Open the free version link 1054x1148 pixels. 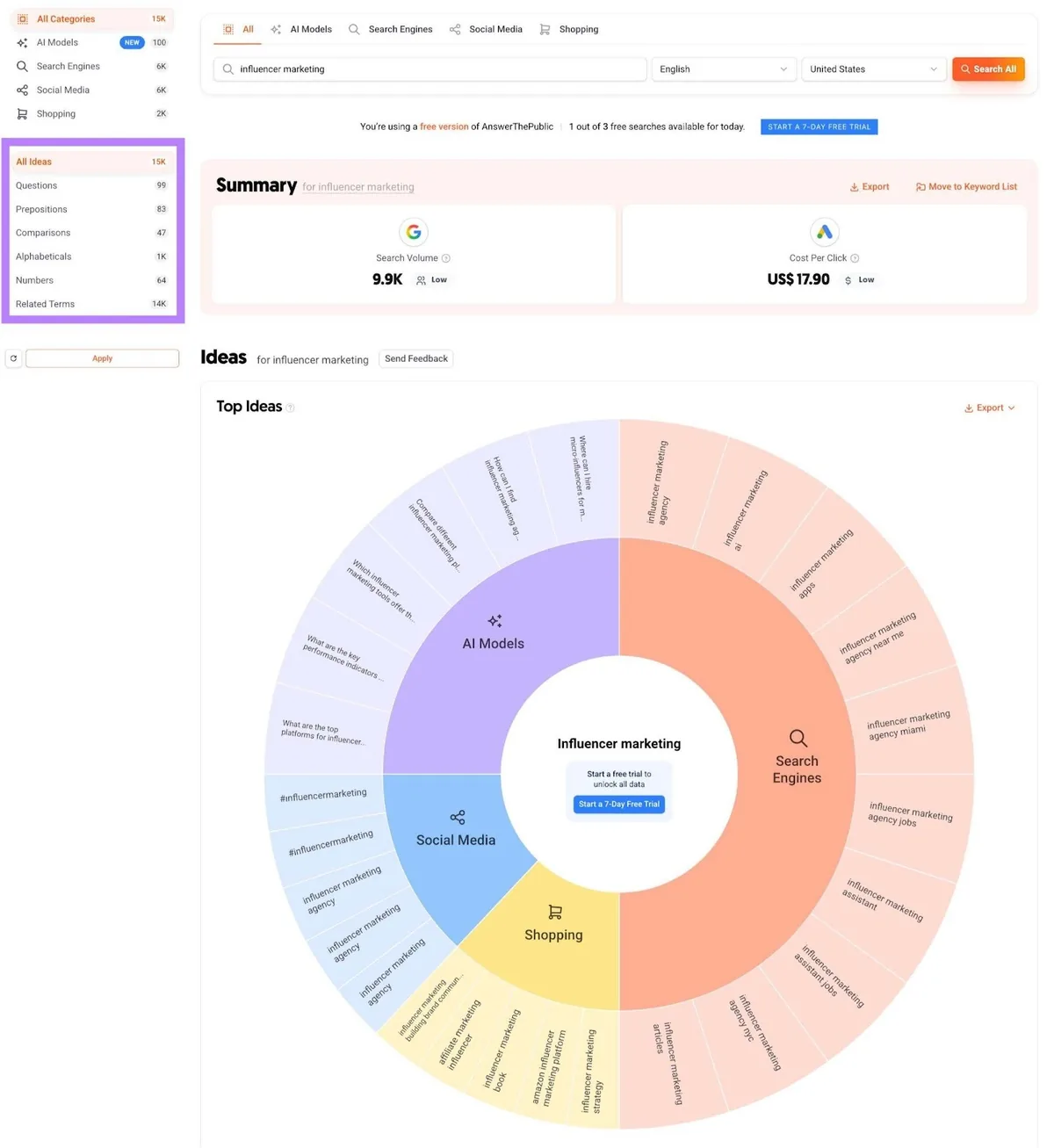click(x=444, y=126)
